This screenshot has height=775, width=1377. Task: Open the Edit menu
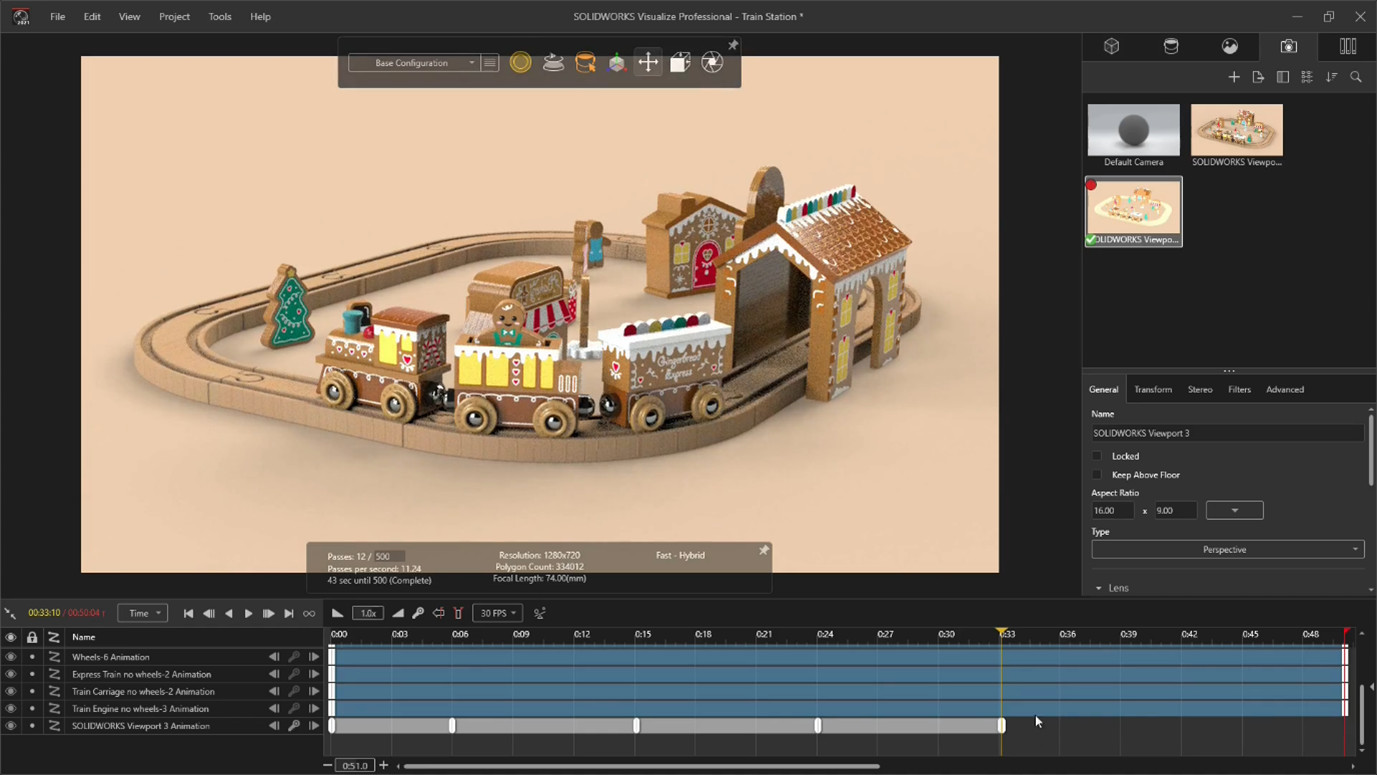[x=92, y=17]
